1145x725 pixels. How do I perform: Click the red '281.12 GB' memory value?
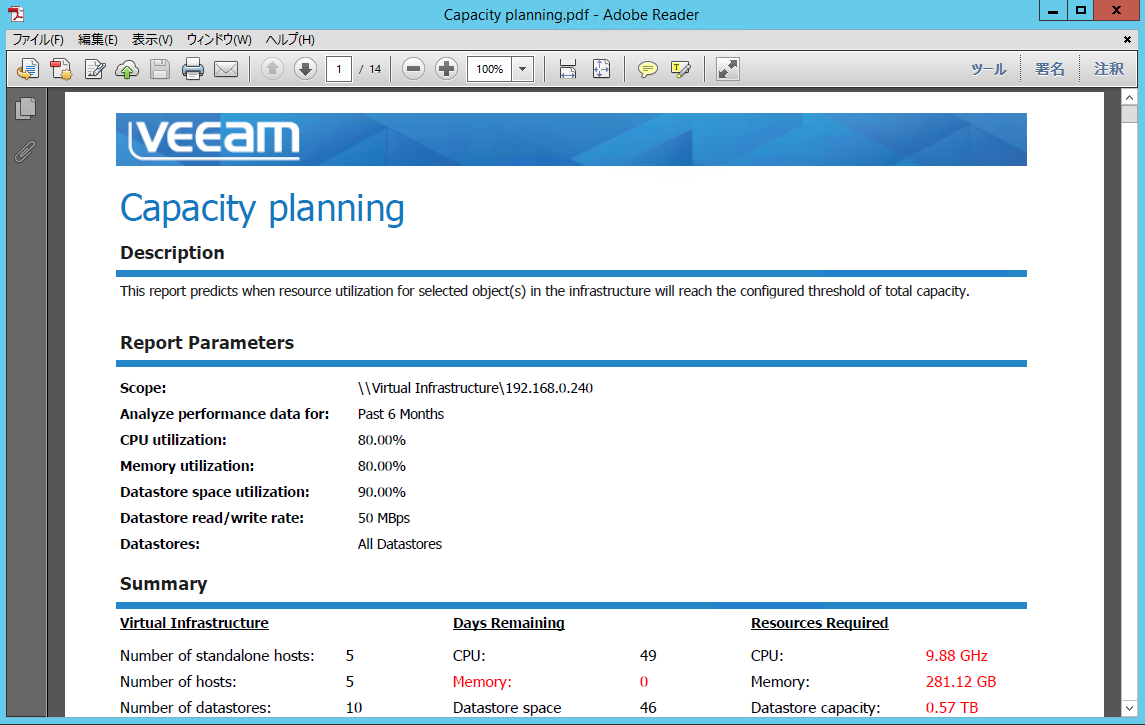coord(961,682)
